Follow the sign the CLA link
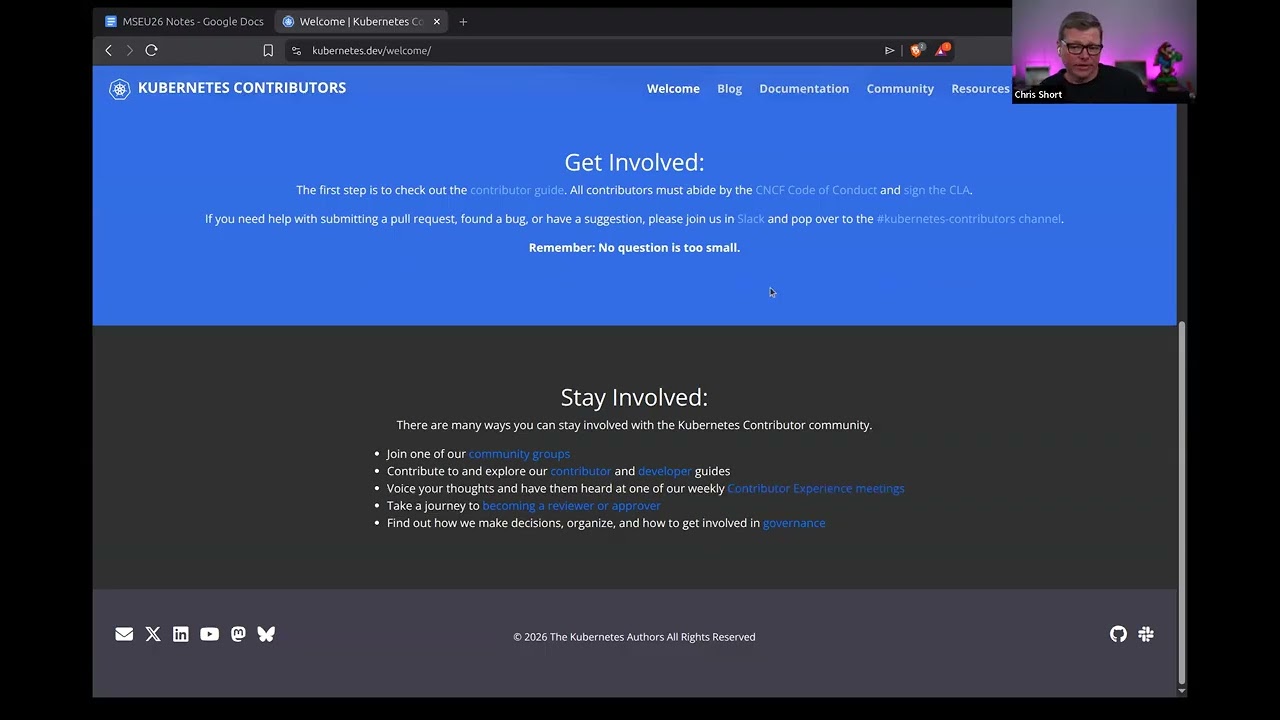Image resolution: width=1280 pixels, height=720 pixels. (936, 190)
